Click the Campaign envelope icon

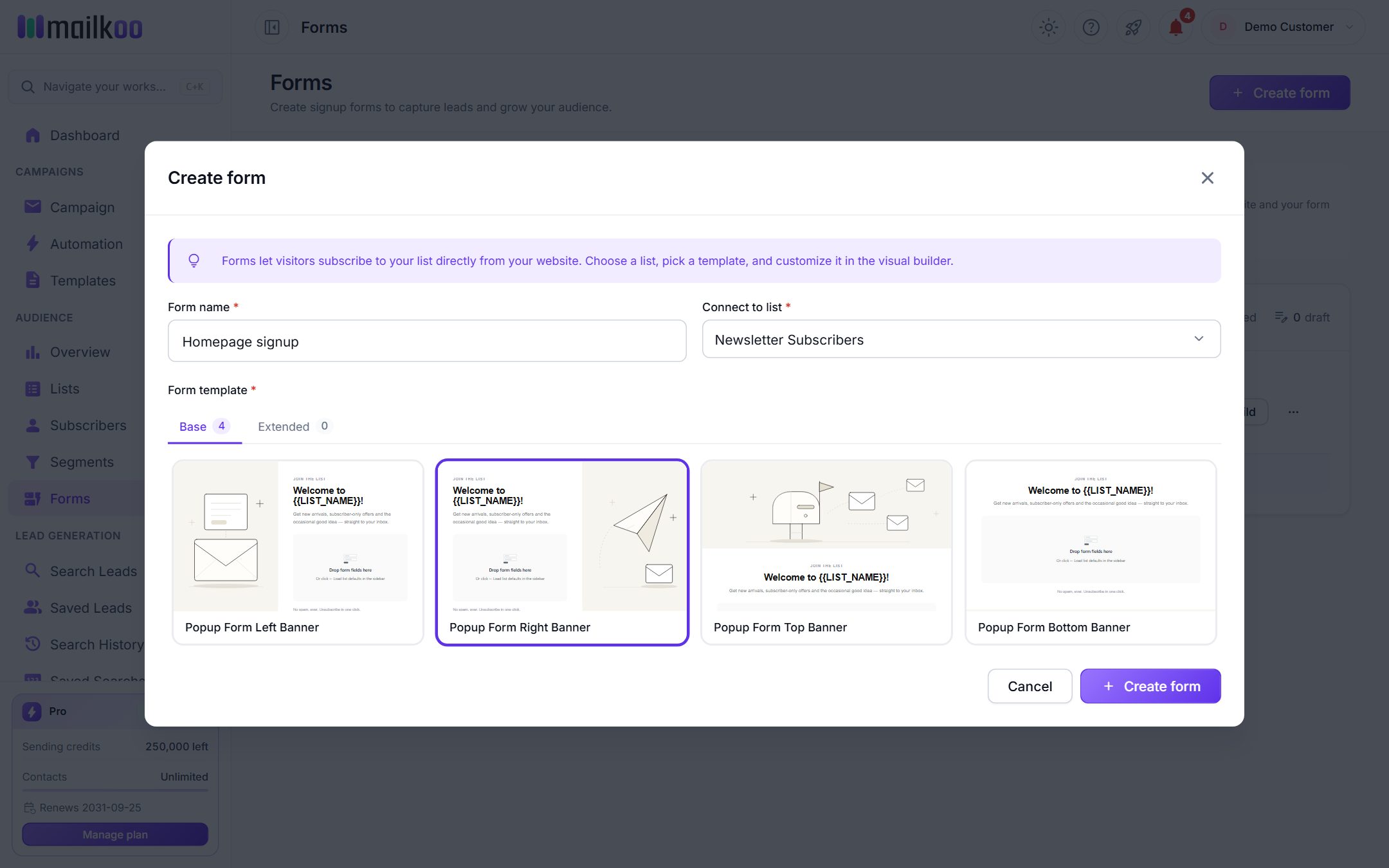click(x=33, y=206)
